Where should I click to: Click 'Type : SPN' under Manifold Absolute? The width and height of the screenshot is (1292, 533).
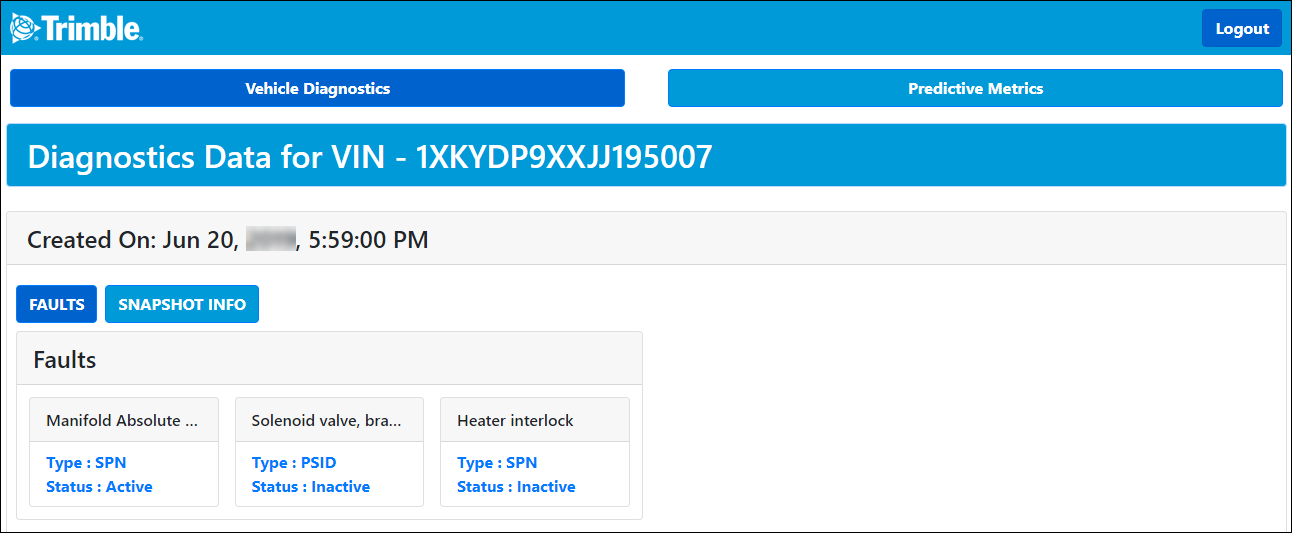[86, 463]
